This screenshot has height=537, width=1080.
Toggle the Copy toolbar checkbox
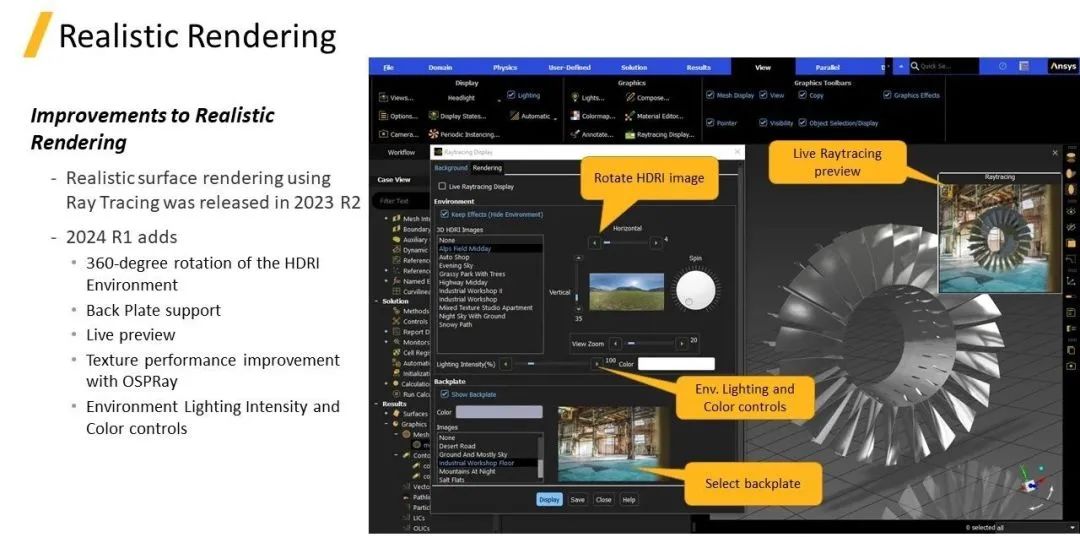coord(802,96)
